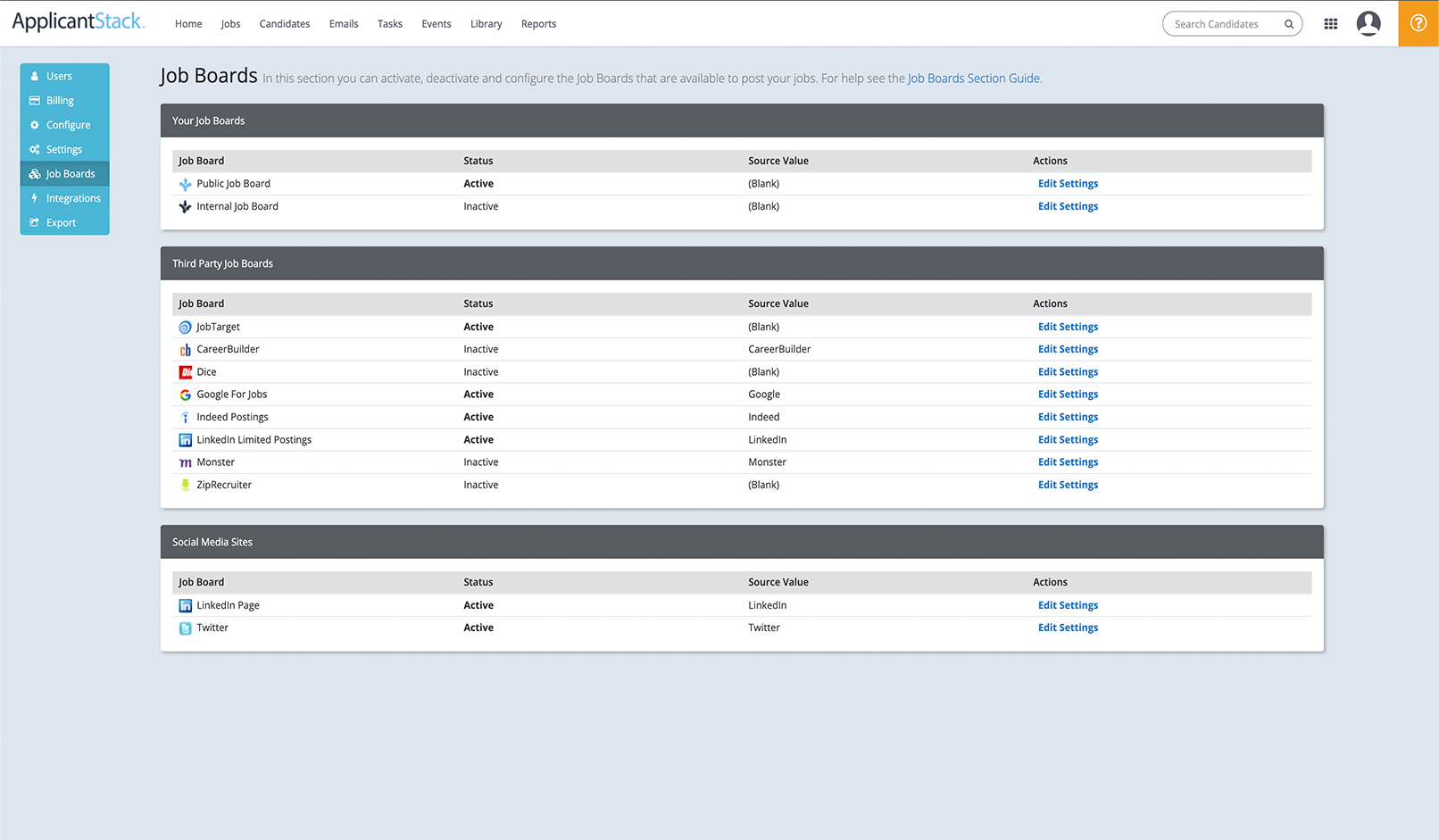Click CareerBuilder's source value 'CareerBuilder'

click(x=779, y=349)
